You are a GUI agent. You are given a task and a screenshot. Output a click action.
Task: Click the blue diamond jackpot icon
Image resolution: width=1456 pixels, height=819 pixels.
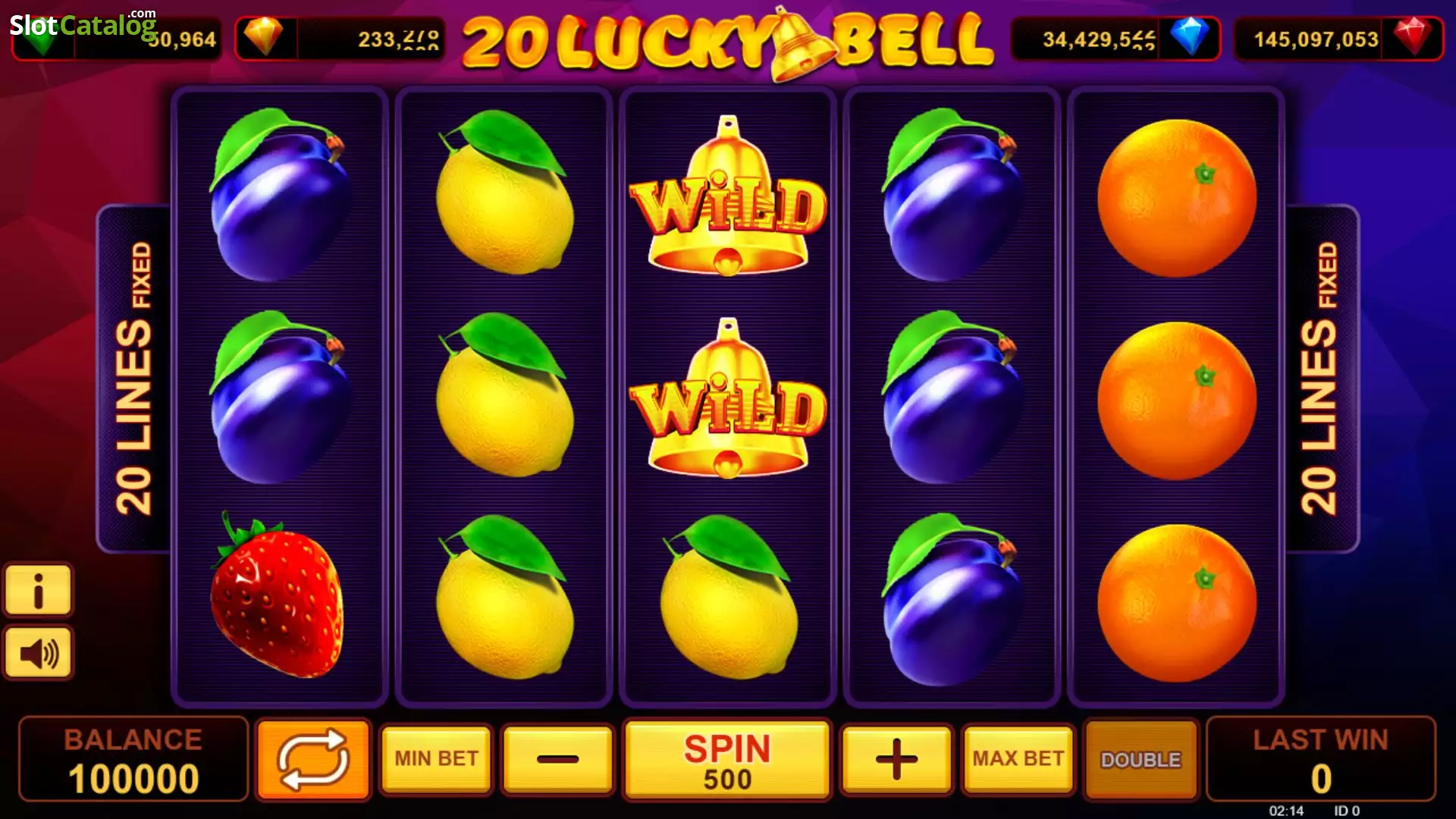click(1189, 37)
